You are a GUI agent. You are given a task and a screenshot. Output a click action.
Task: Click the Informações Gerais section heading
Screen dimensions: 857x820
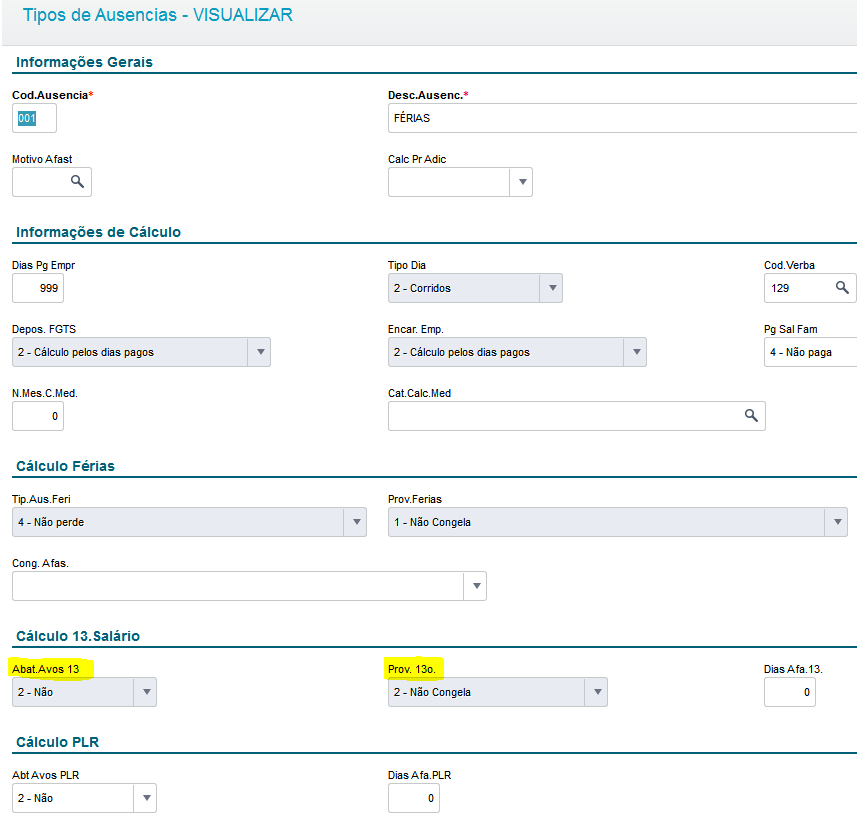[x=84, y=62]
